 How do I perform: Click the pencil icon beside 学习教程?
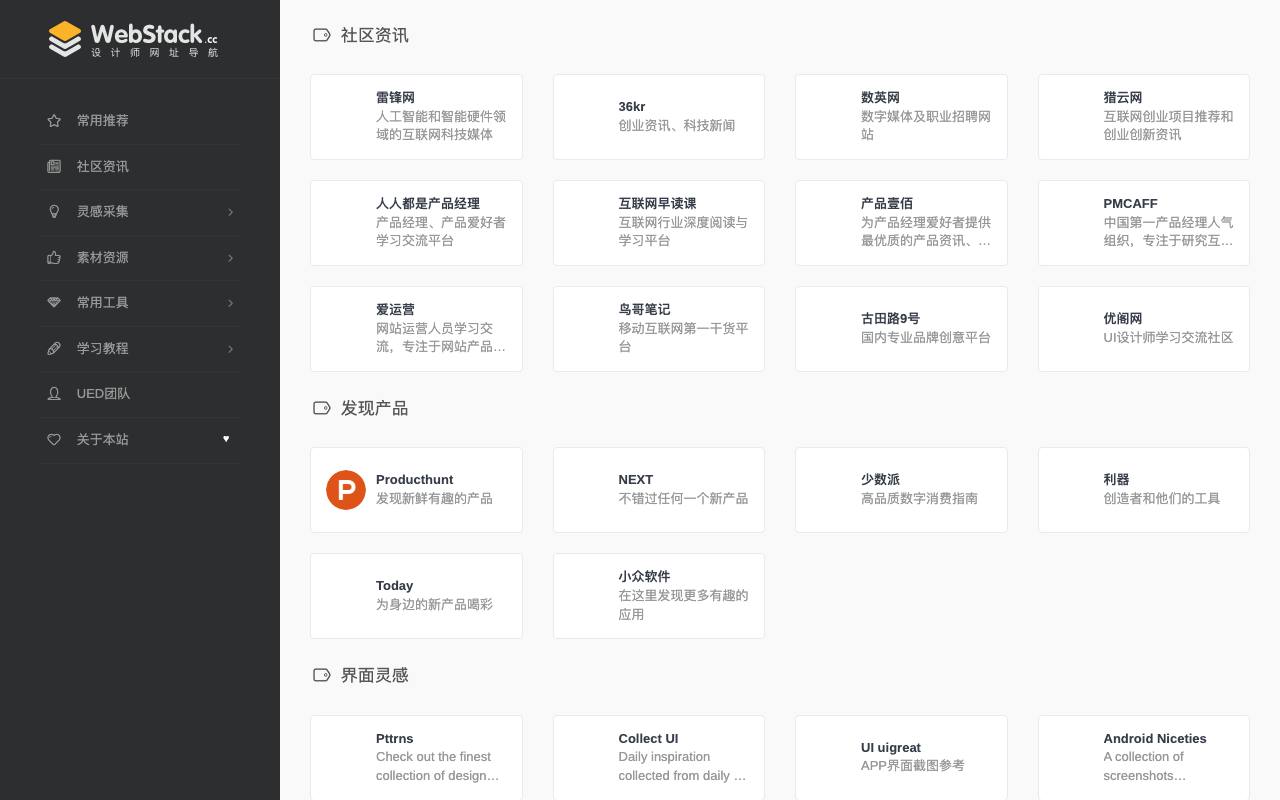[x=54, y=348]
